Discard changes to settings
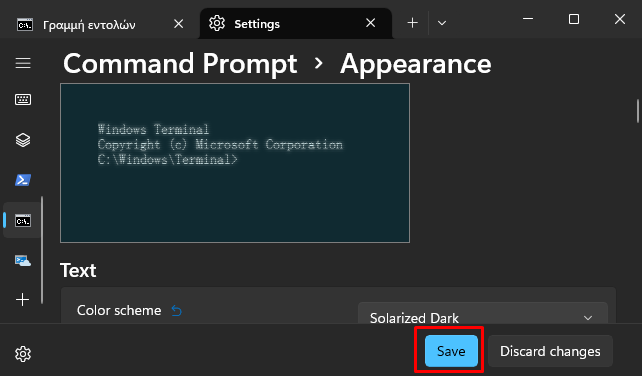642x376 pixels. (x=550, y=351)
